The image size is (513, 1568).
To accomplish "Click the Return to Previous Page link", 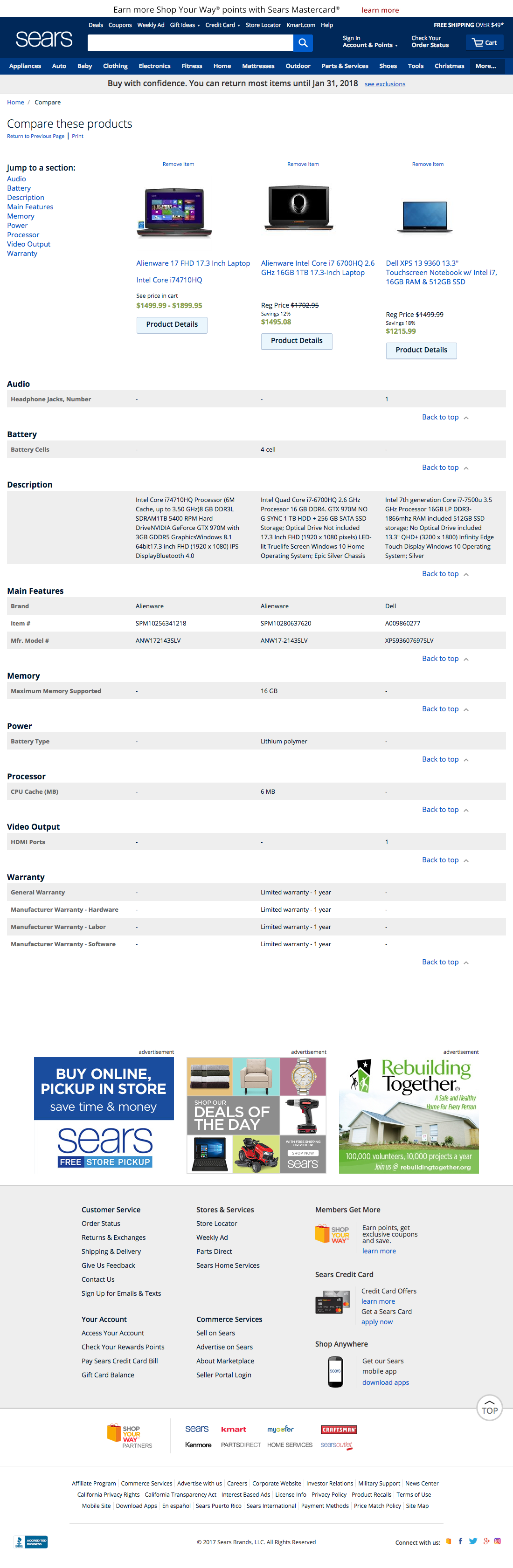I will click(35, 136).
